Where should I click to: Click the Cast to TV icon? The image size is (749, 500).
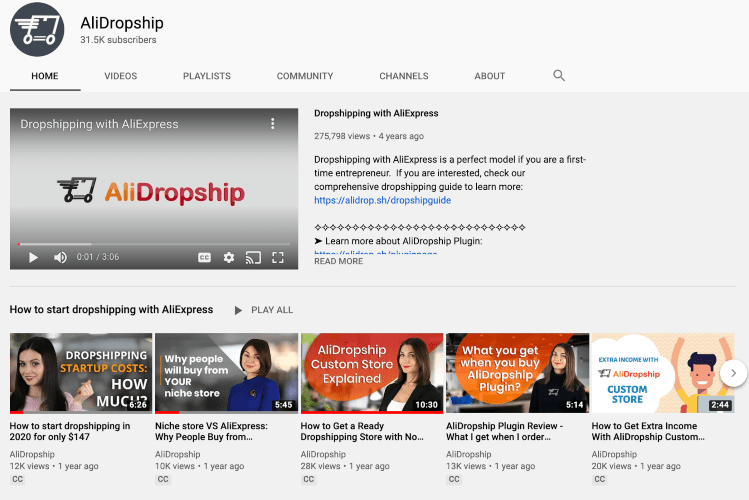pos(253,257)
